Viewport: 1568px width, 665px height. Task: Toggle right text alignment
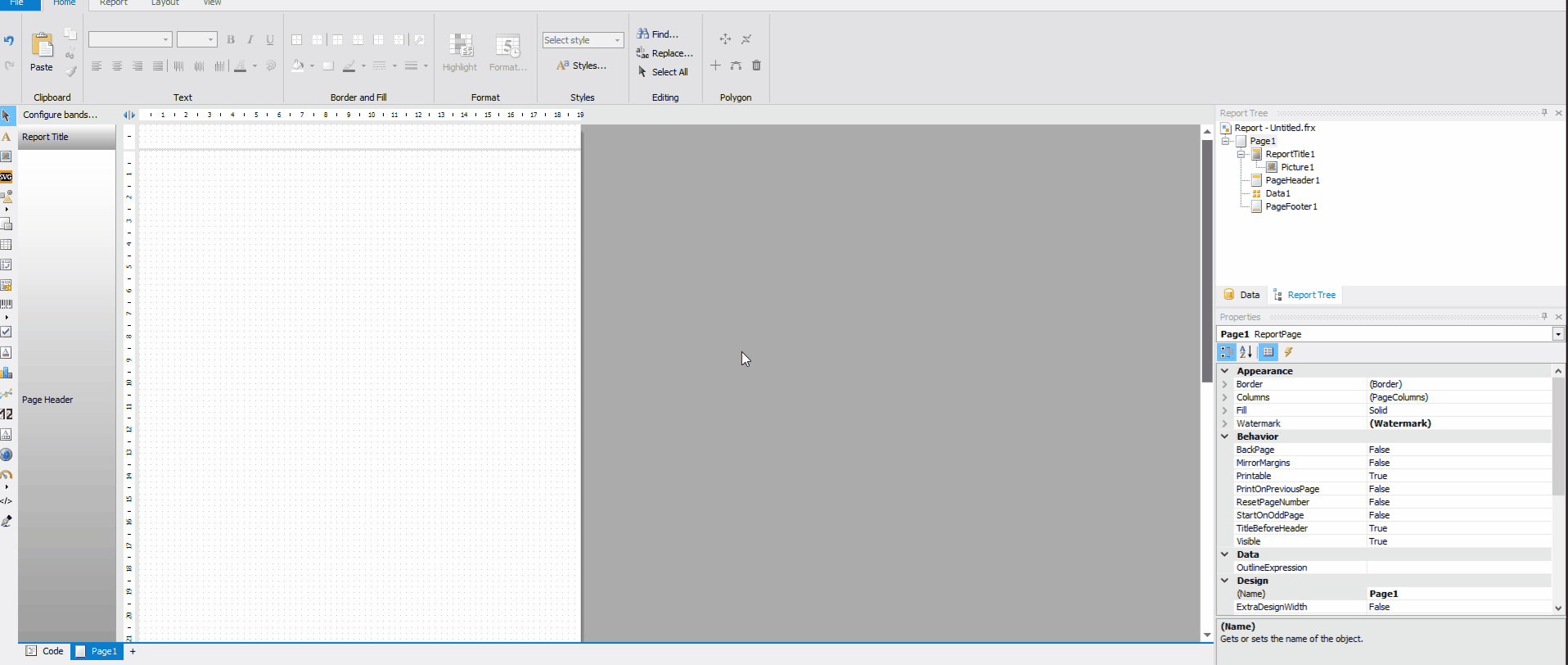click(137, 66)
